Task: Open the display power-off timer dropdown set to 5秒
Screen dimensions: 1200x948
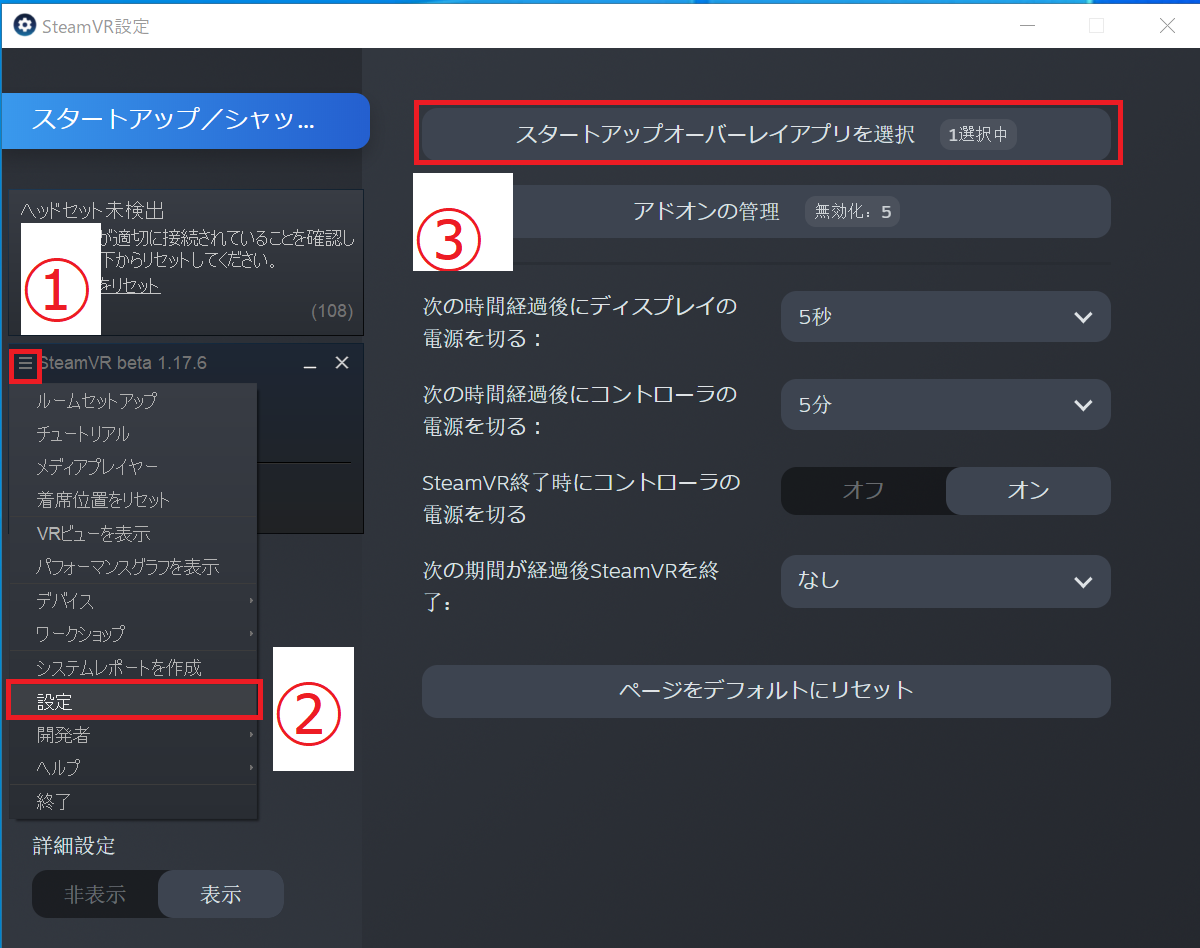Action: coord(944,316)
